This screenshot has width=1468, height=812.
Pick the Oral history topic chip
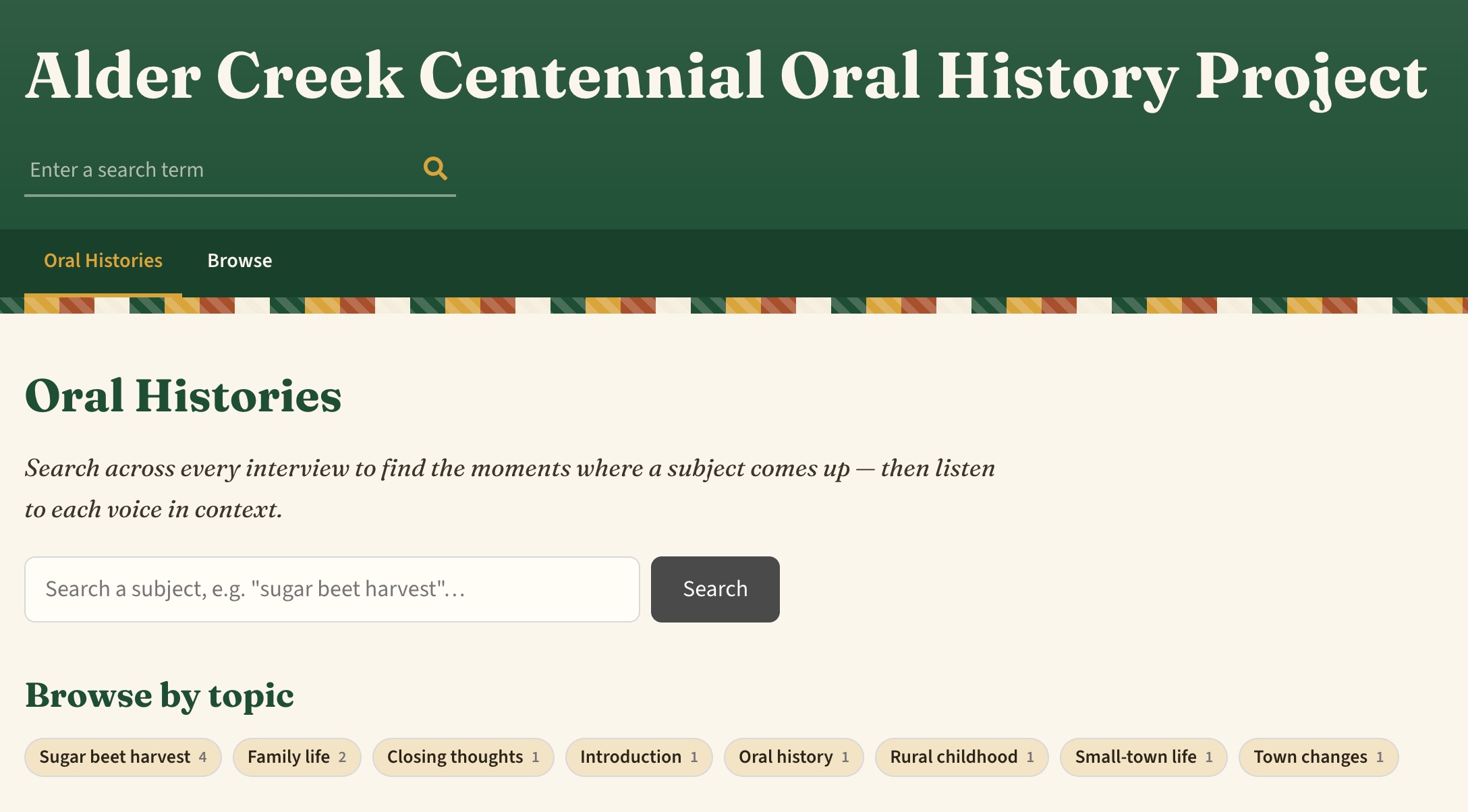pyautogui.click(x=793, y=757)
